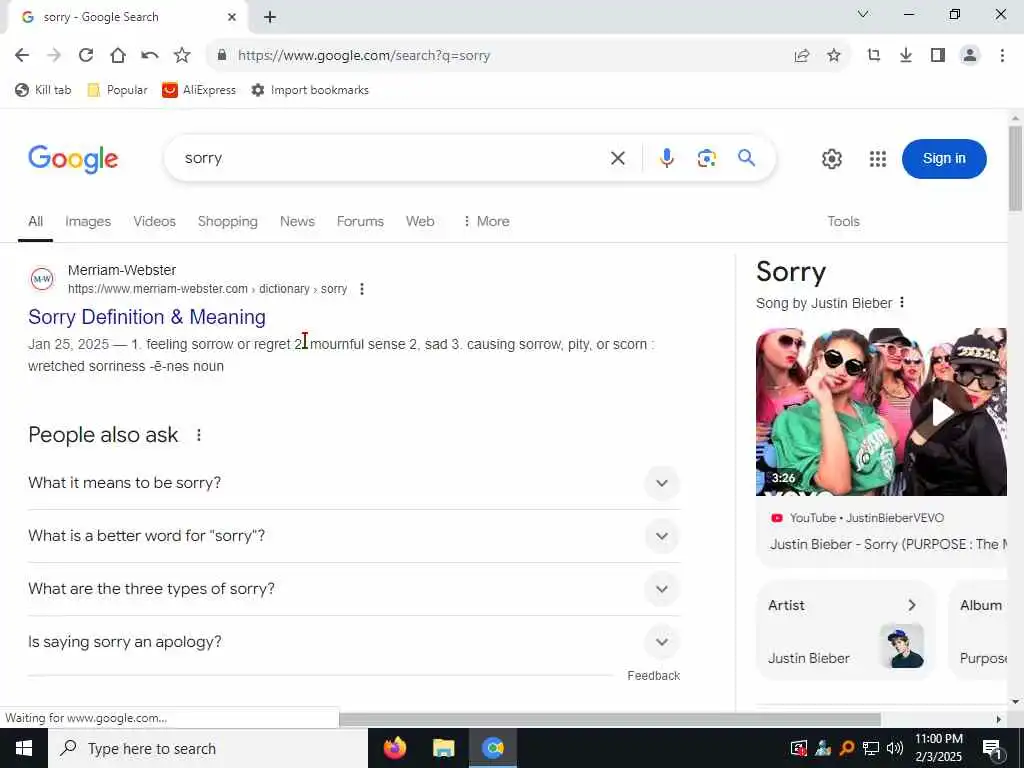The width and height of the screenshot is (1024, 768).
Task: Click the taskbar search box
Action: [x=208, y=748]
